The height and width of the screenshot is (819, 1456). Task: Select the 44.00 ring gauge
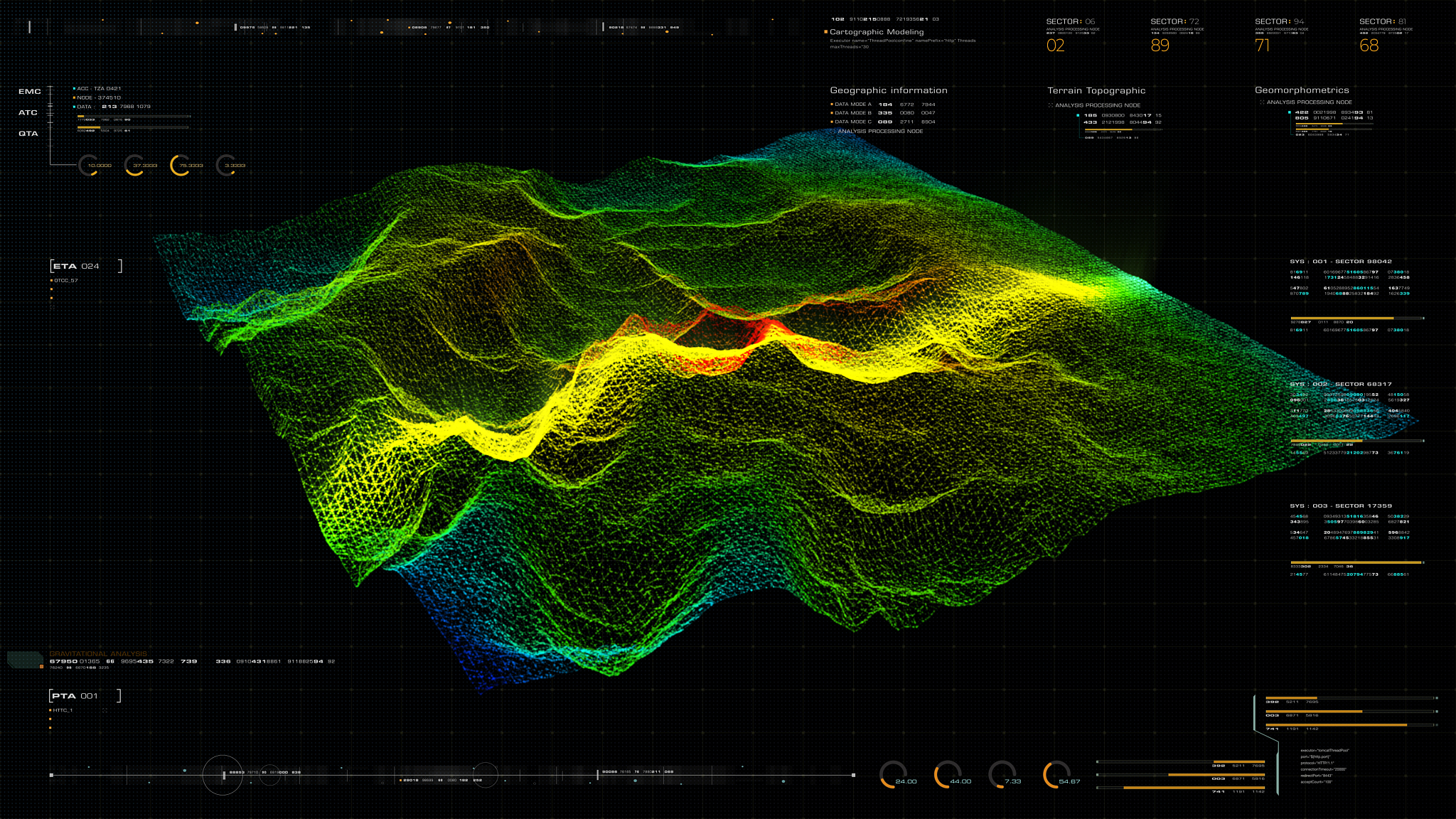[x=948, y=775]
